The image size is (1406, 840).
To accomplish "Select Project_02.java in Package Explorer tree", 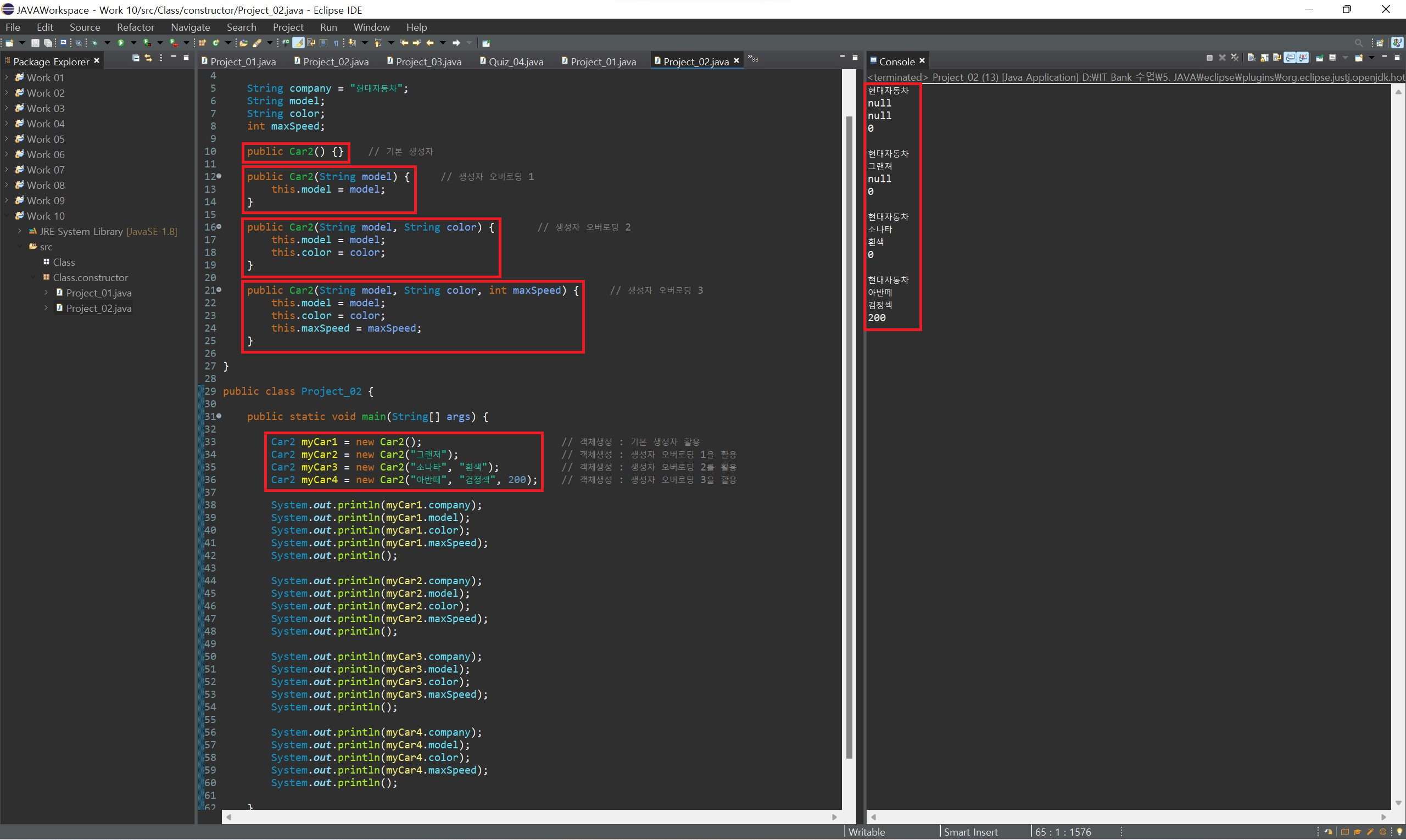I will coord(98,309).
